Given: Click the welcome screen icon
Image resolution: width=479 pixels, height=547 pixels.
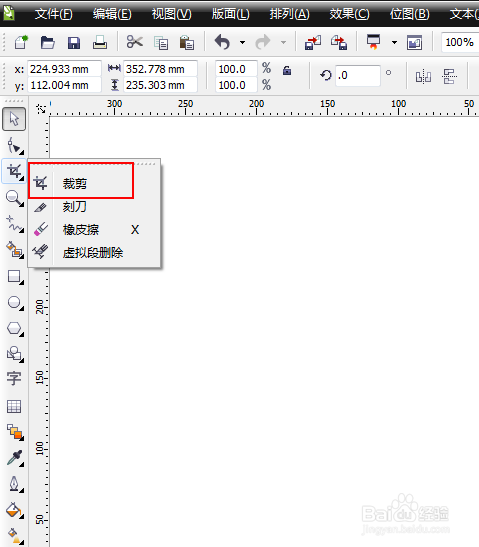Looking at the screenshot, I should tap(414, 43).
